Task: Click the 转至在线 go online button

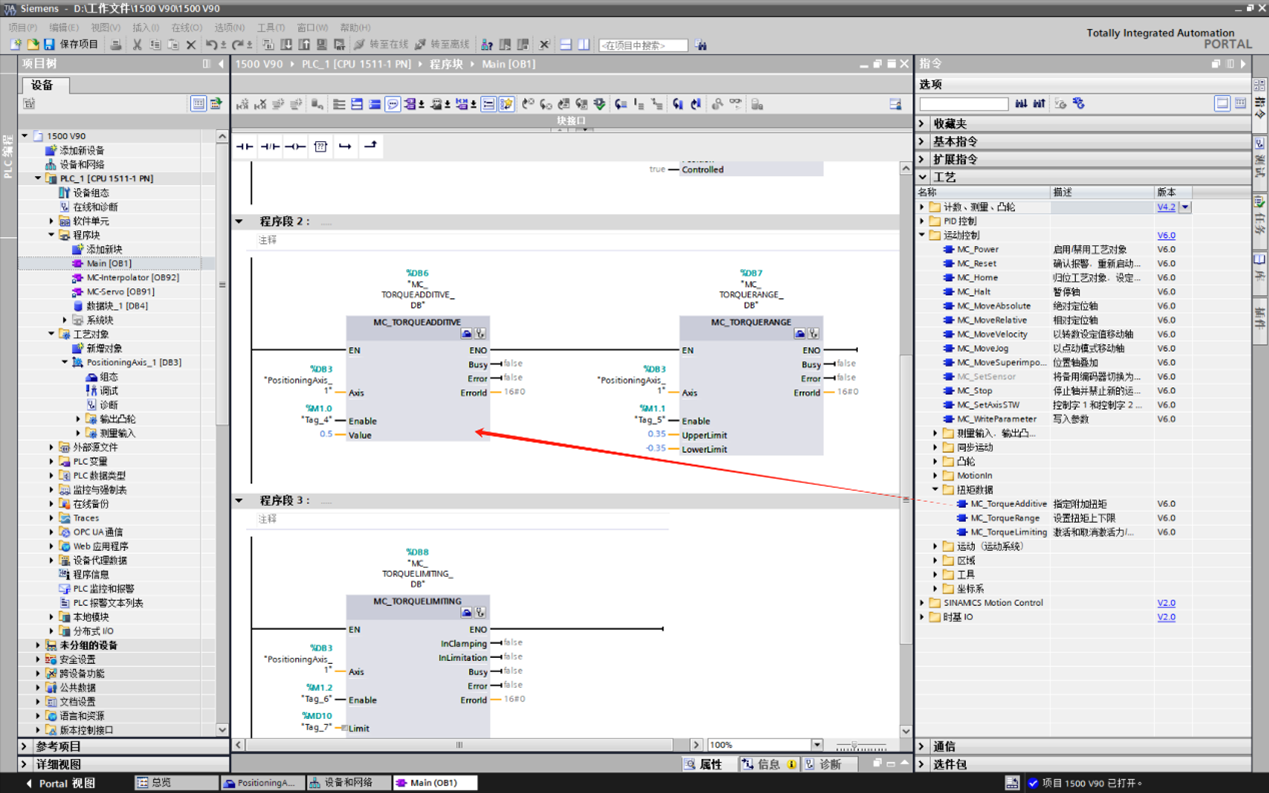Action: coord(381,45)
